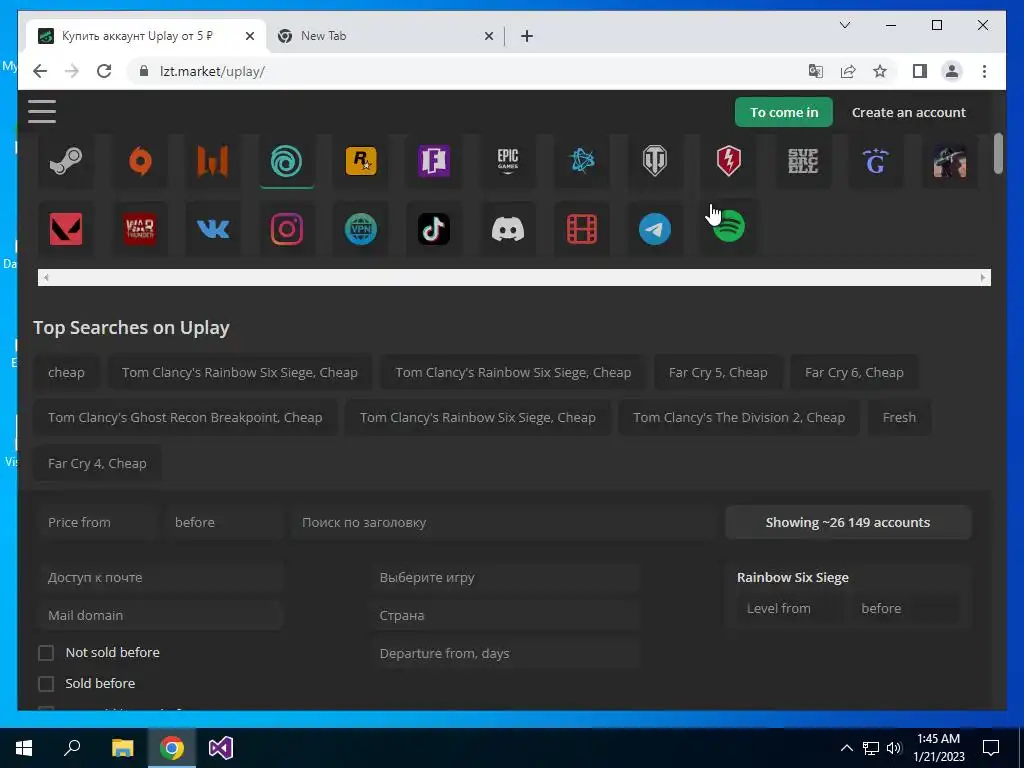1024x768 pixels.
Task: Open the Fortnite accounts category icon
Action: pos(434,161)
